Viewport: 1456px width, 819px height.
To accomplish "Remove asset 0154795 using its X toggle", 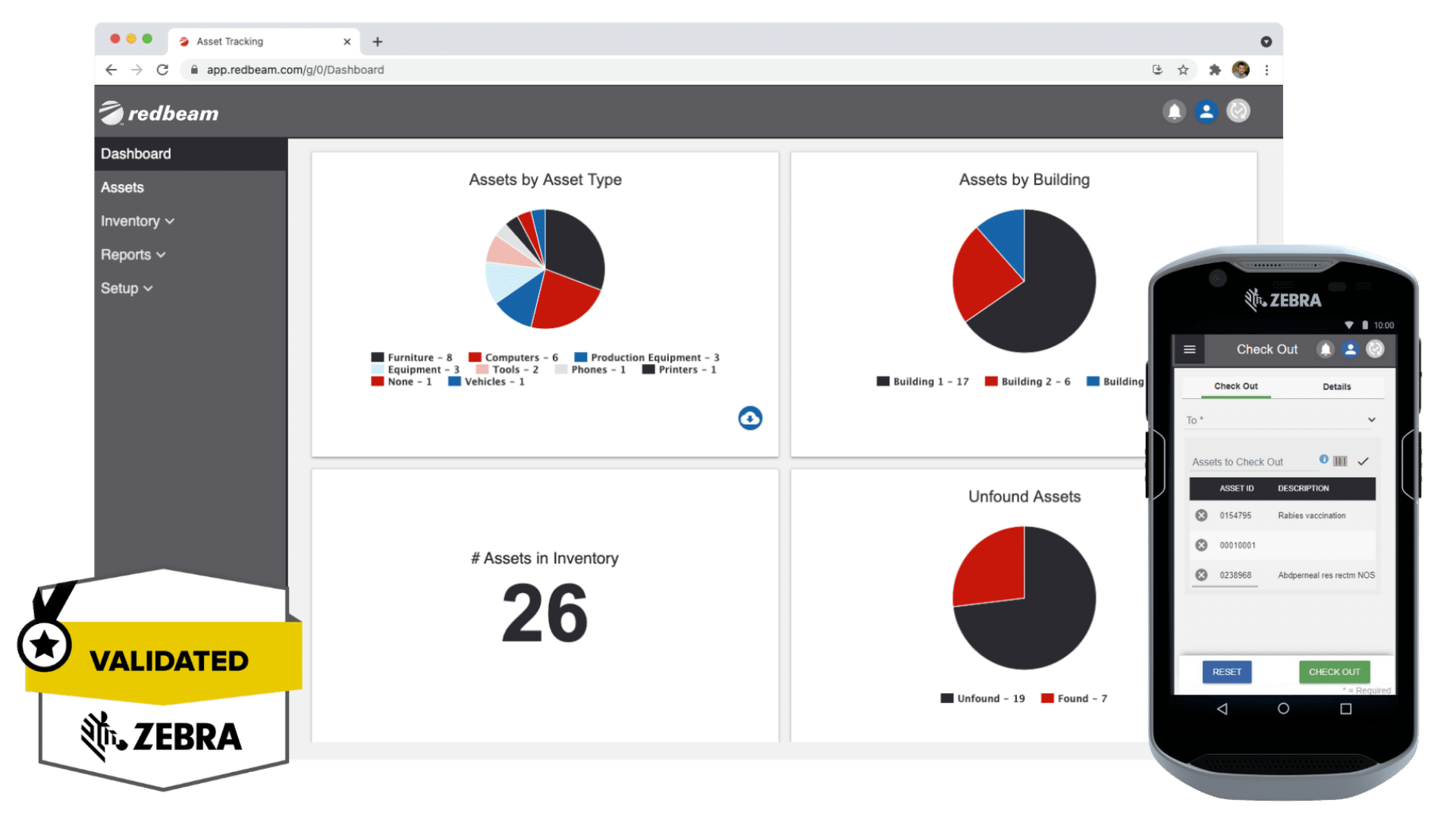I will (1201, 515).
